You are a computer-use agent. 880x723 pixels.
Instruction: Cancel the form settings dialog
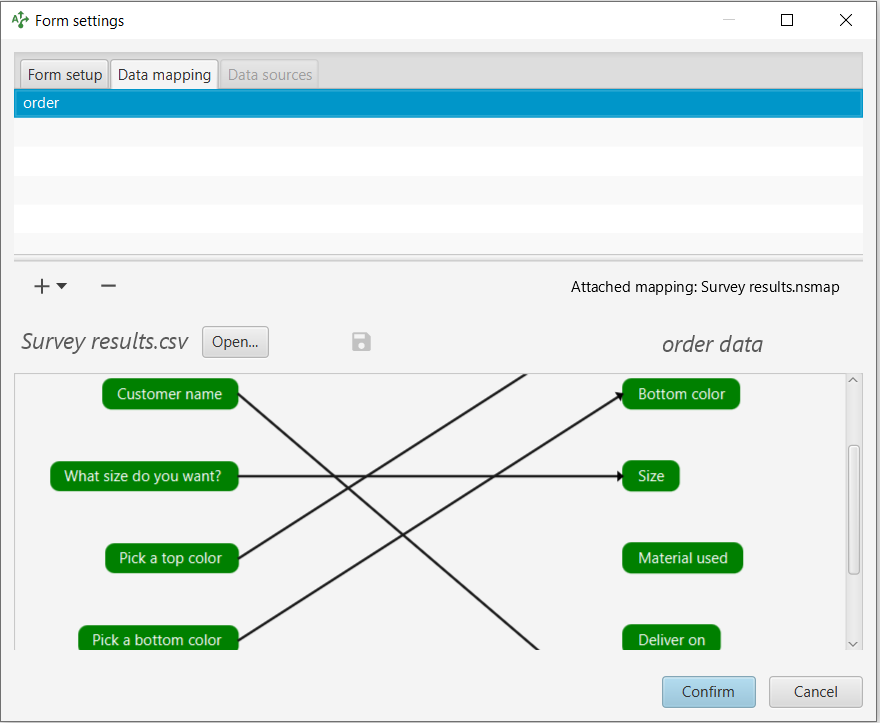(x=815, y=692)
